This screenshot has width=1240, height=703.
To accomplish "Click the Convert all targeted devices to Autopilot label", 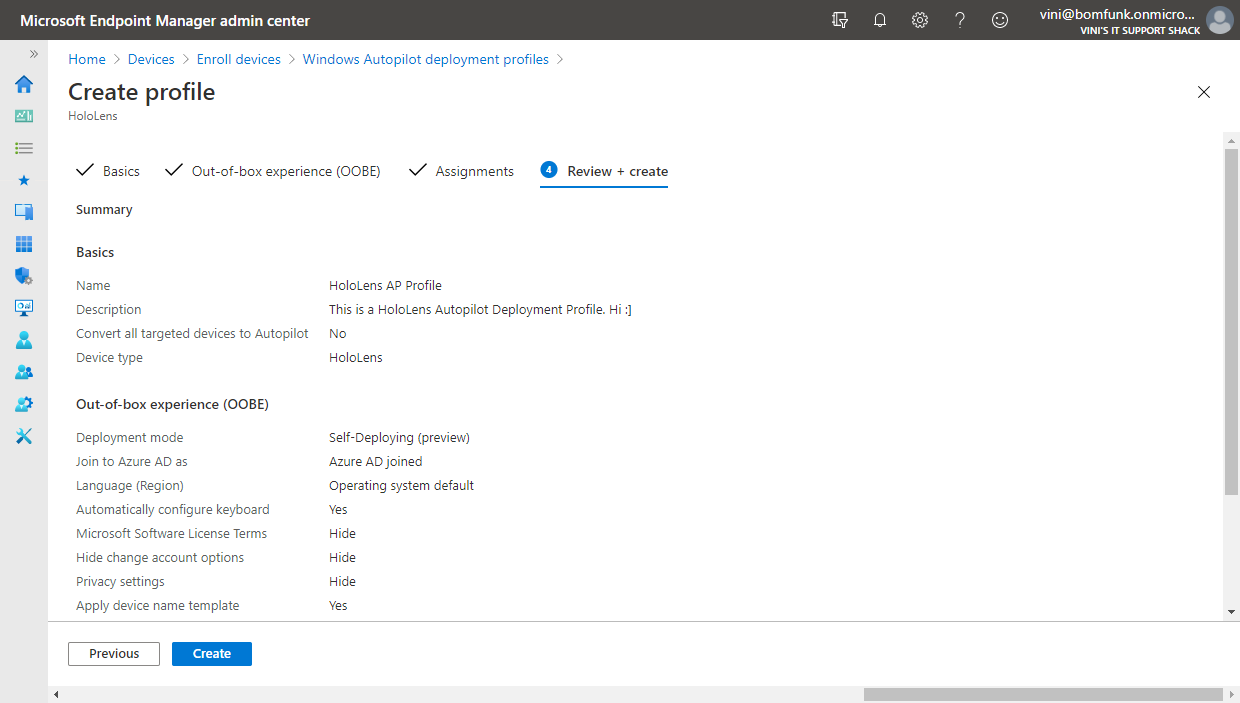I will [192, 334].
